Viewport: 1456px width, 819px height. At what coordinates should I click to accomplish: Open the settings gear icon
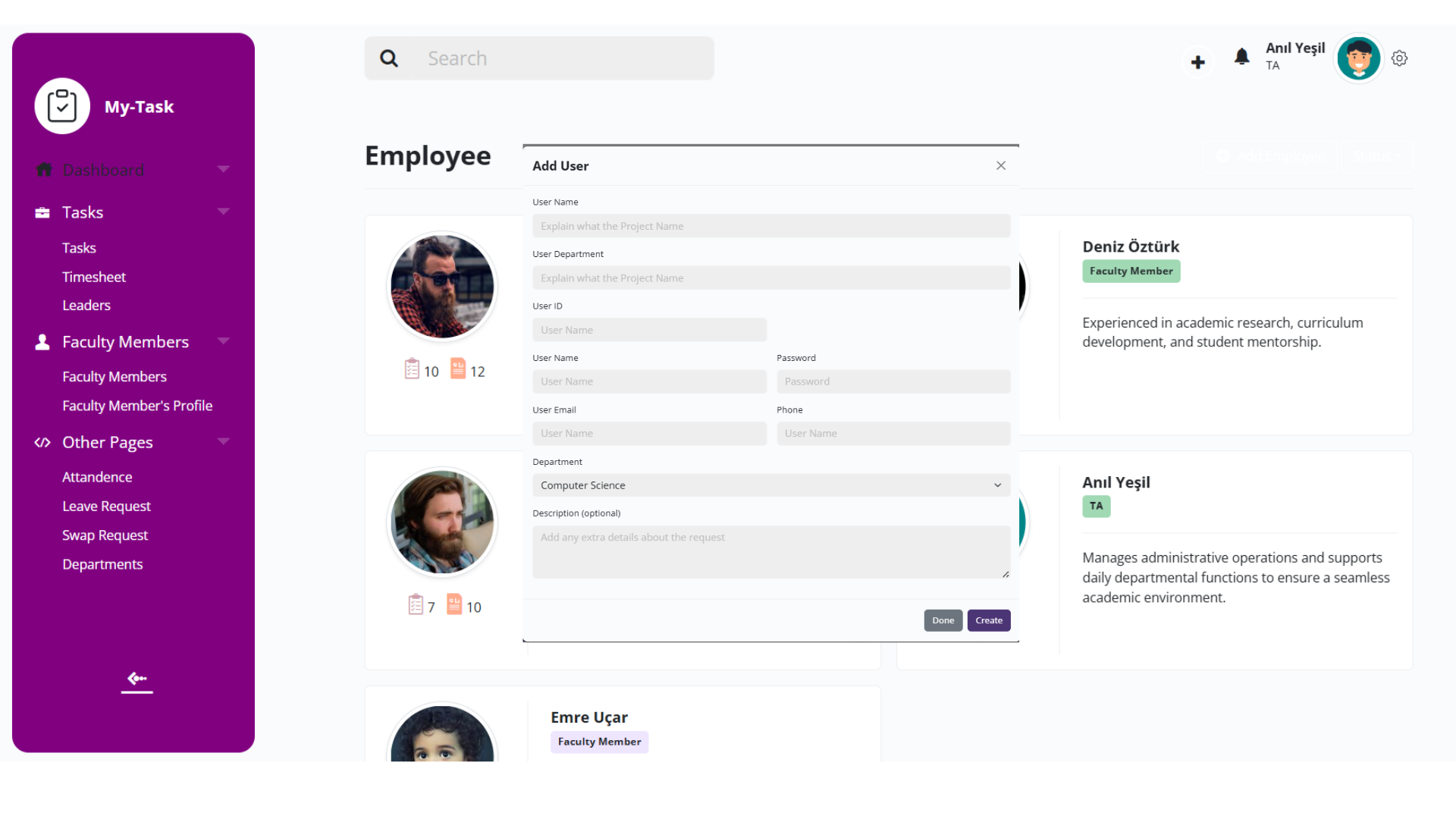[x=1399, y=58]
